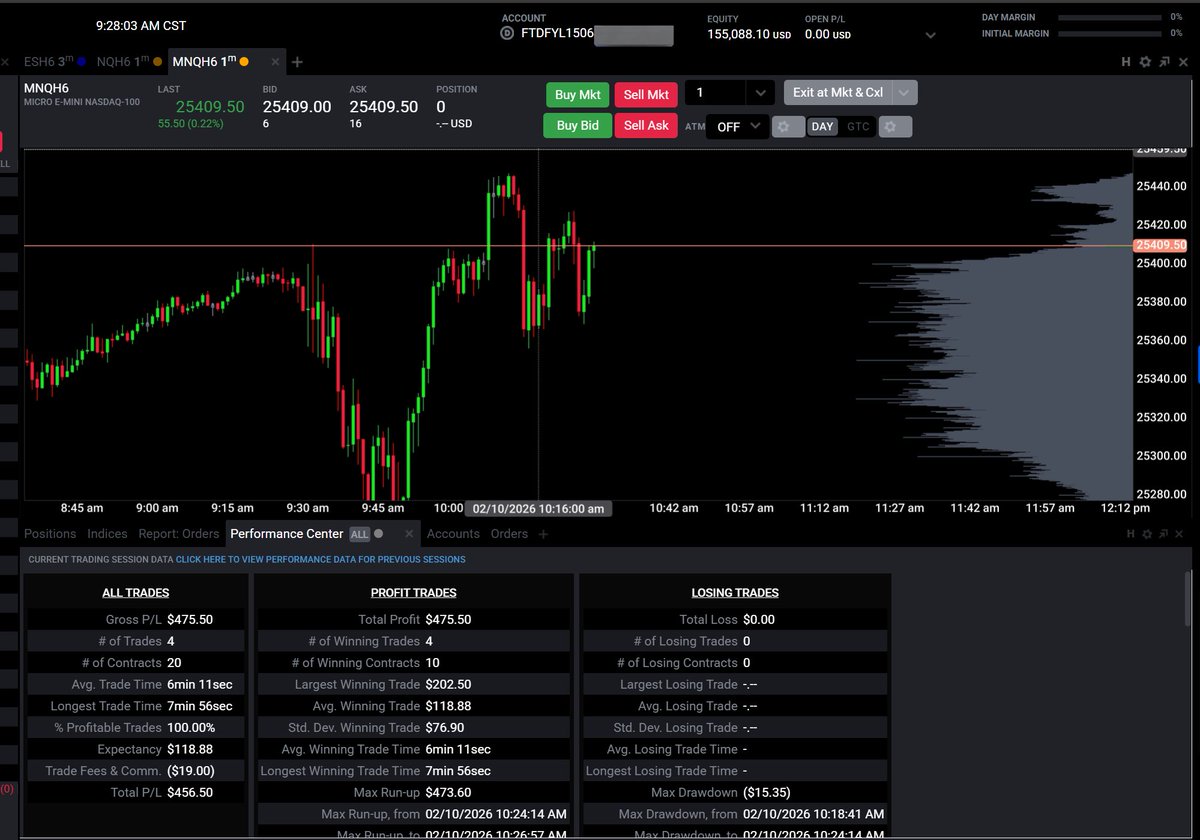Click the H icon on chart panel

pyautogui.click(x=1127, y=62)
